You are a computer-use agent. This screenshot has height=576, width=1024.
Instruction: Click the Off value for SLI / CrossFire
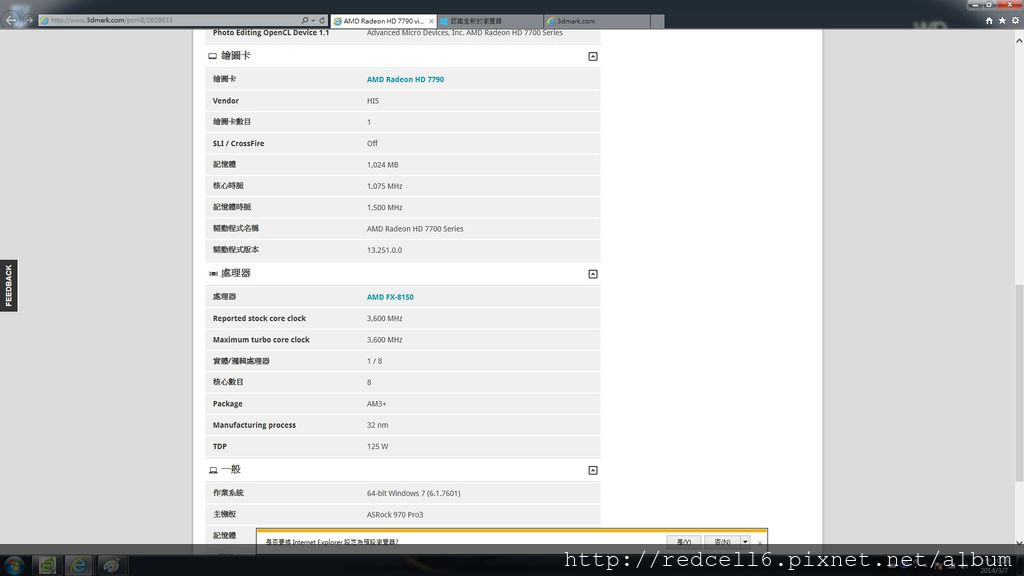pyautogui.click(x=372, y=144)
